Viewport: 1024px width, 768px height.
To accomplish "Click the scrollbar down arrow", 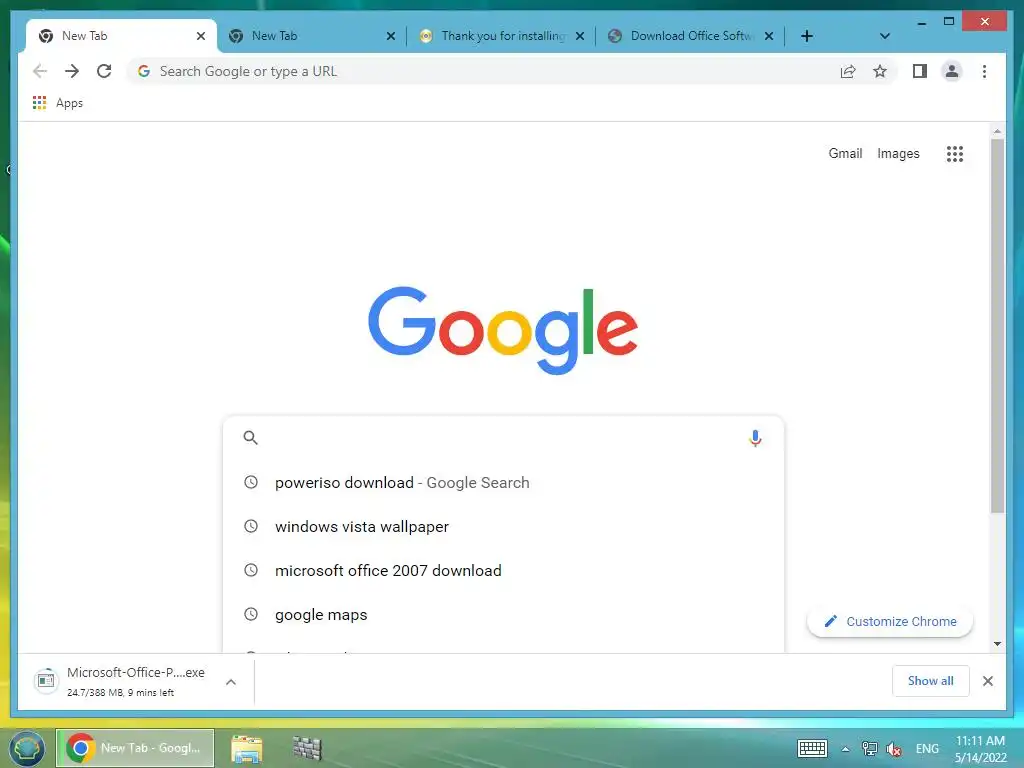I will pyautogui.click(x=997, y=644).
